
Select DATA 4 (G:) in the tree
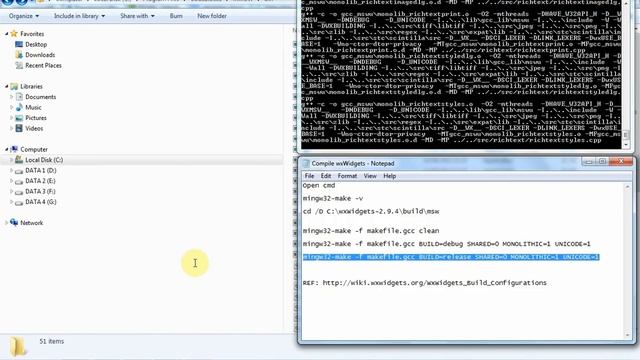click(40, 202)
